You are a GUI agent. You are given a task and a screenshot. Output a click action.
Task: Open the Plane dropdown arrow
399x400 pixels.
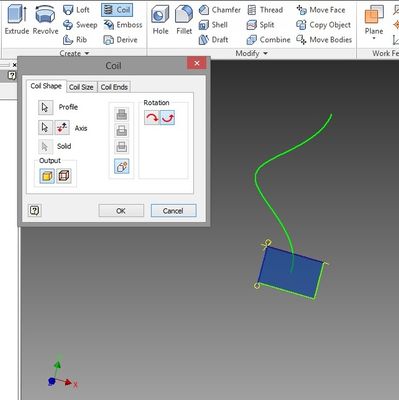[x=374, y=38]
